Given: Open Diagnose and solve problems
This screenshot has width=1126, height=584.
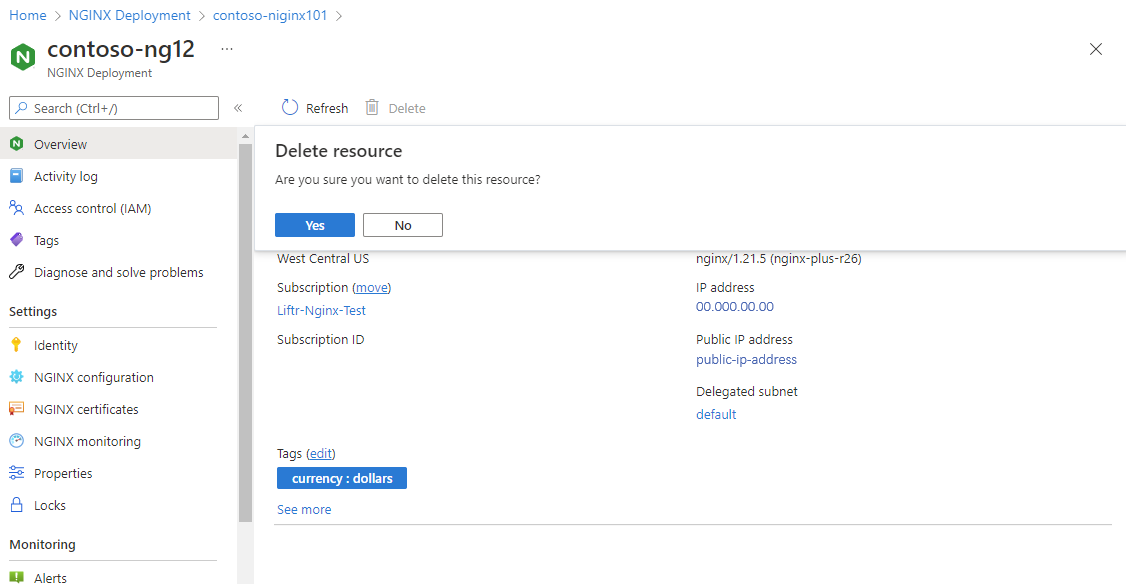Looking at the screenshot, I should 118,272.
